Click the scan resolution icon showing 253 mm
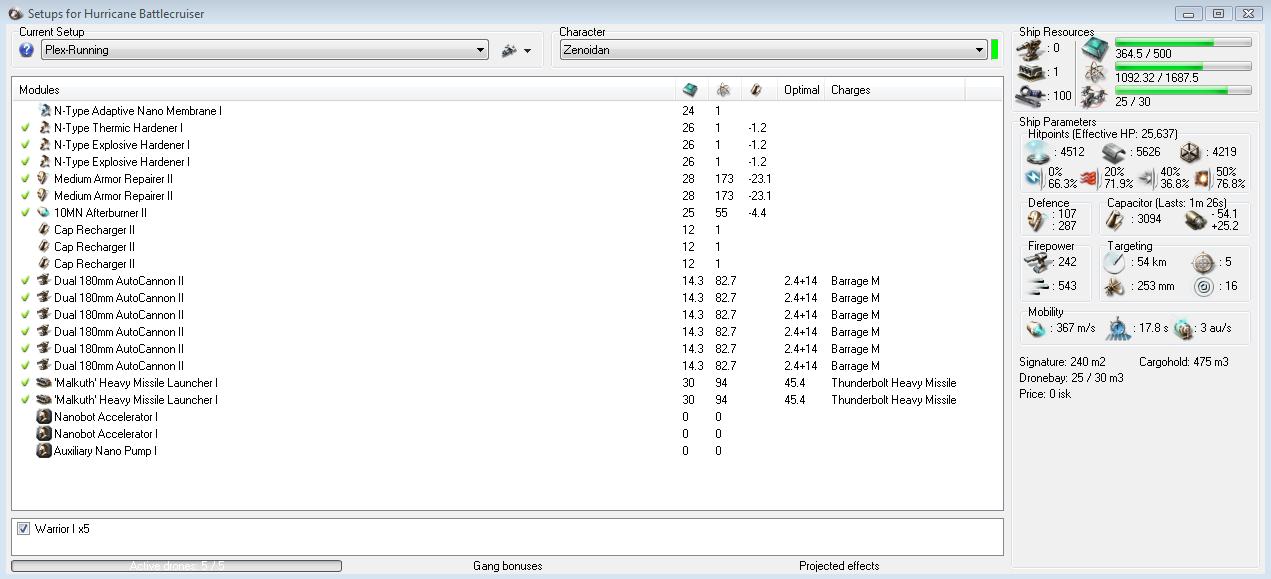Viewport: 1271px width, 579px height. (x=1114, y=286)
